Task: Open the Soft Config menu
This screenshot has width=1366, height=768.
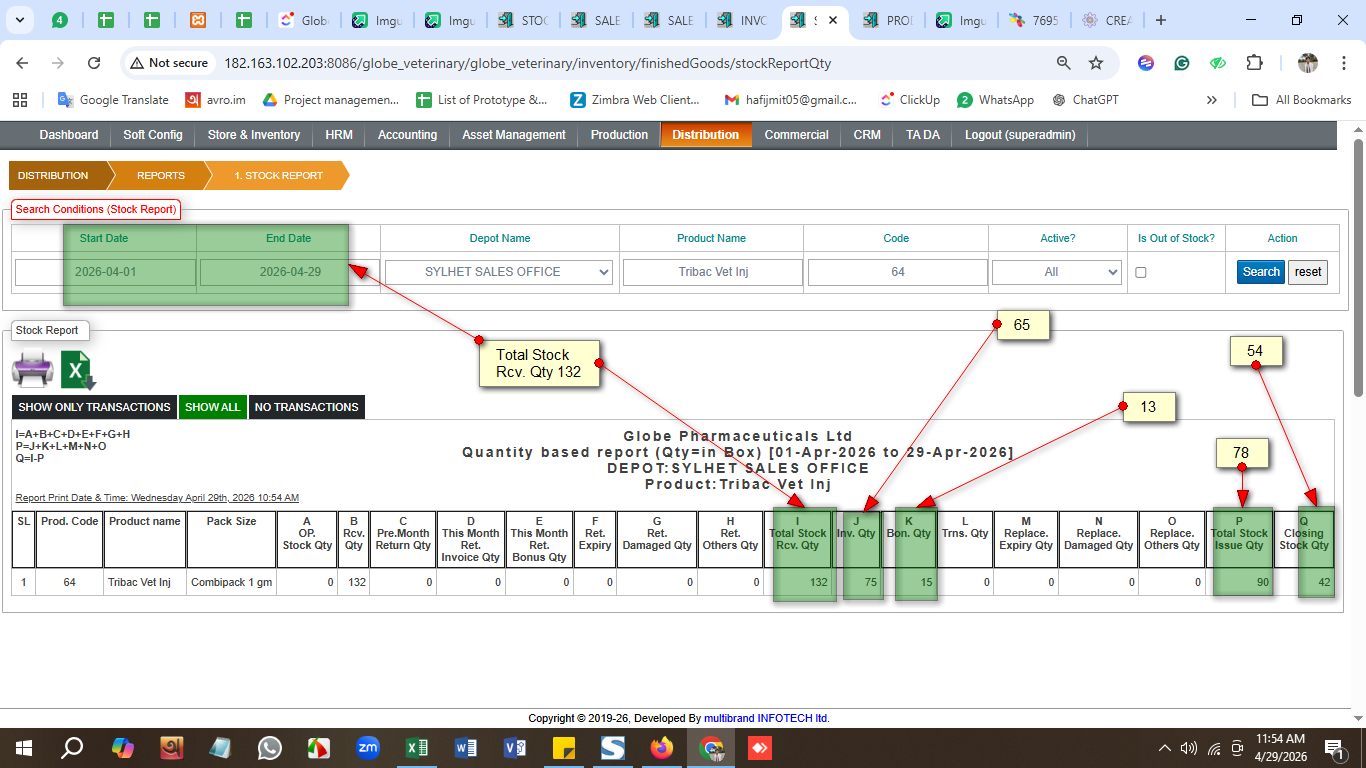Action: [153, 135]
